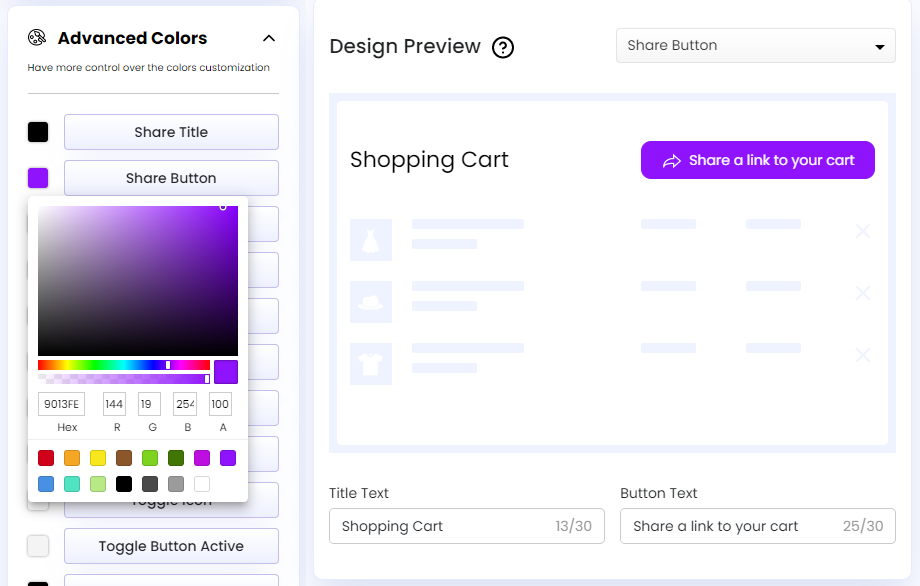The width and height of the screenshot is (920, 586).
Task: Click the first cart item remove X icon
Action: click(863, 232)
